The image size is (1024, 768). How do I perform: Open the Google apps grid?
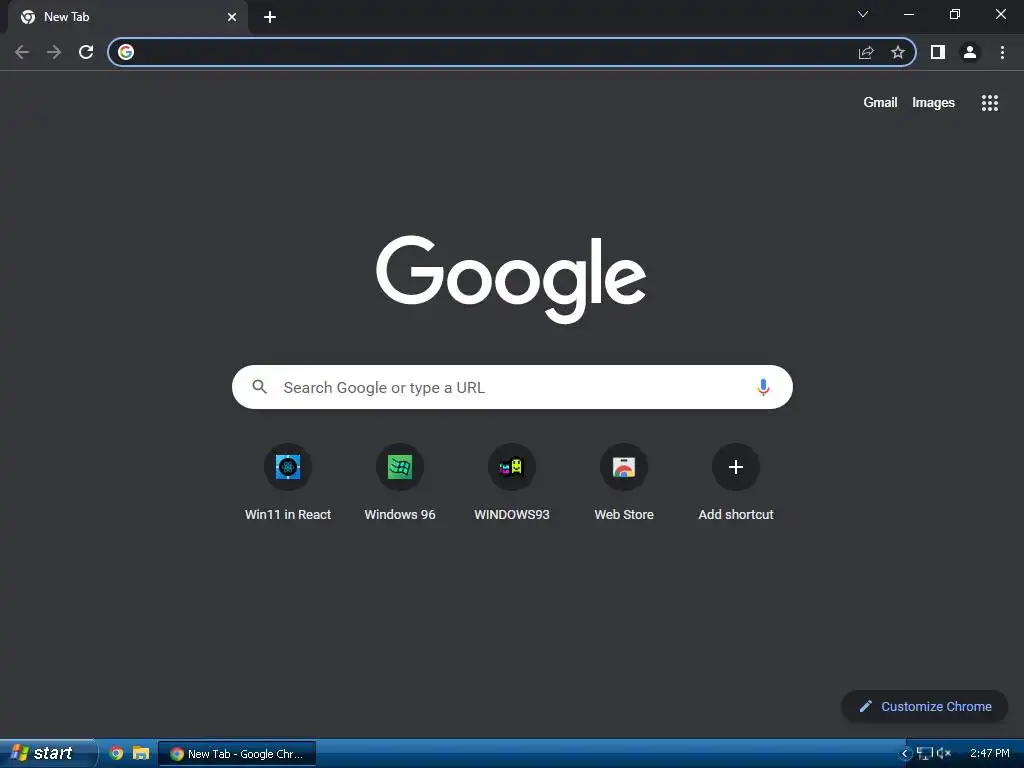[989, 103]
